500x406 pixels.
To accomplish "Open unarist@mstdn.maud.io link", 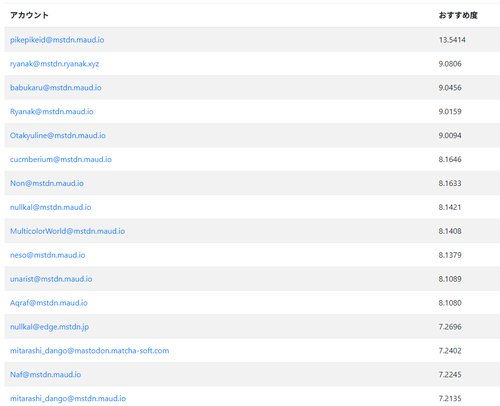I will pyautogui.click(x=51, y=279).
